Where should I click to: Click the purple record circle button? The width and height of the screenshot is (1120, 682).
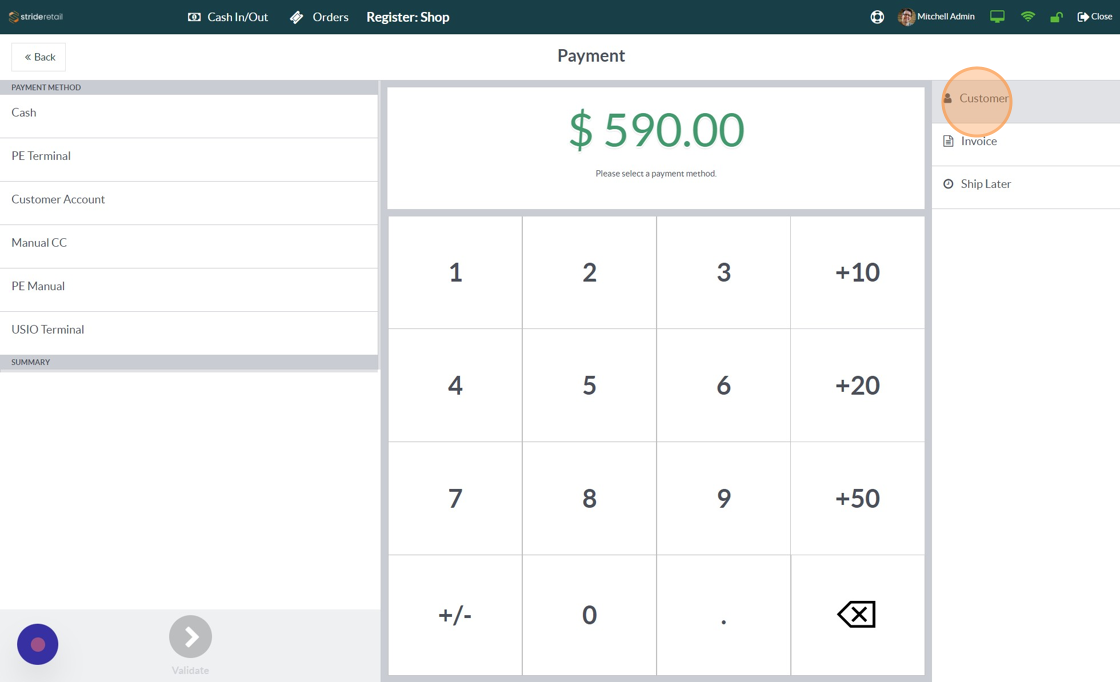pyautogui.click(x=38, y=644)
